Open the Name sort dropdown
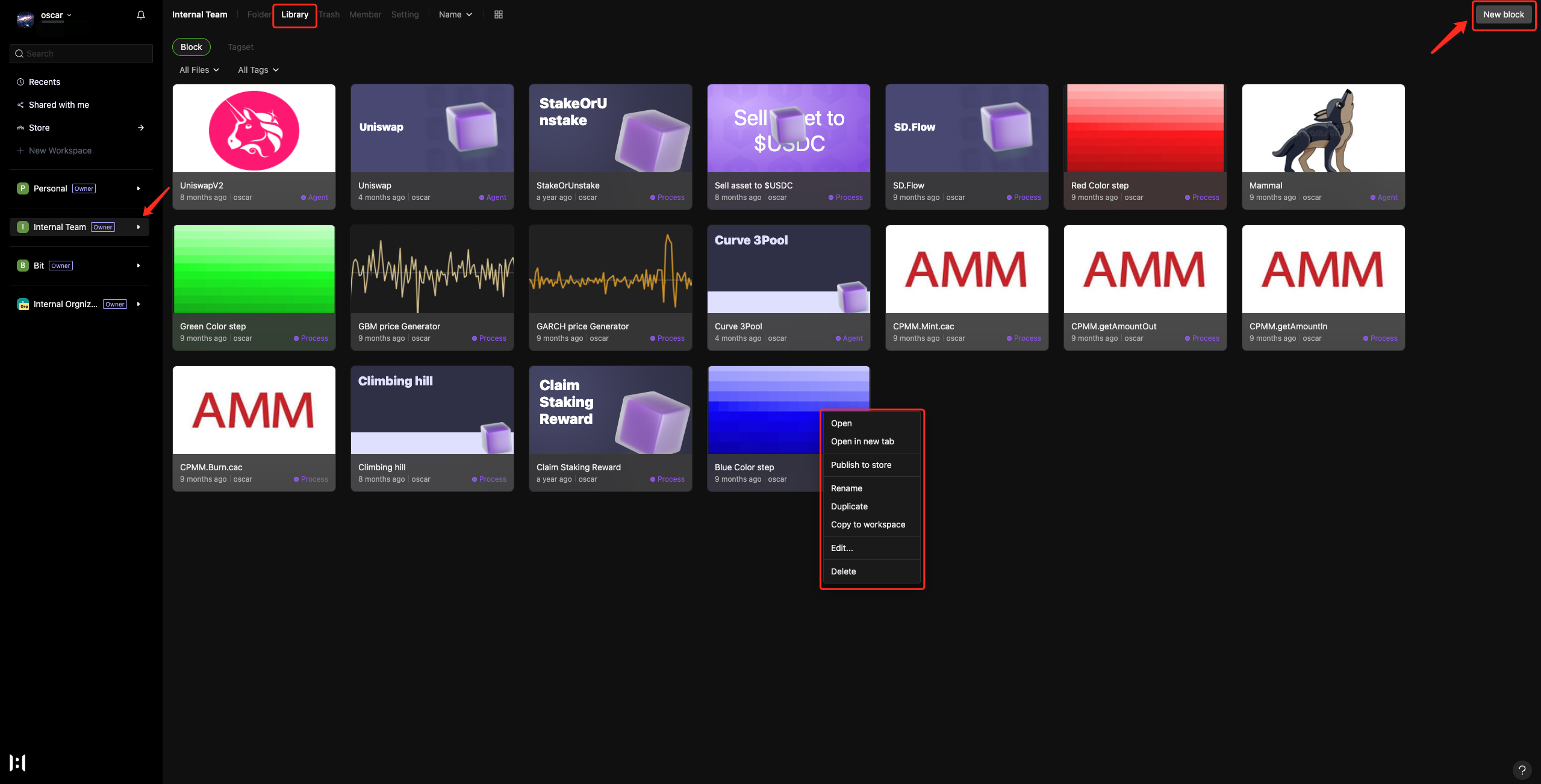 [455, 14]
